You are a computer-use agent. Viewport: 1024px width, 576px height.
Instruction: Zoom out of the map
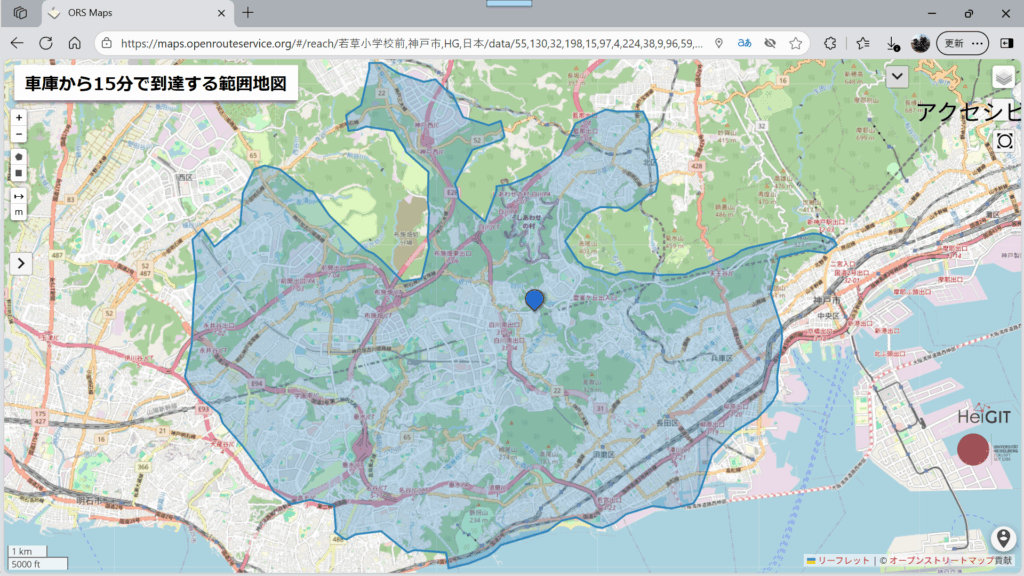pos(19,134)
